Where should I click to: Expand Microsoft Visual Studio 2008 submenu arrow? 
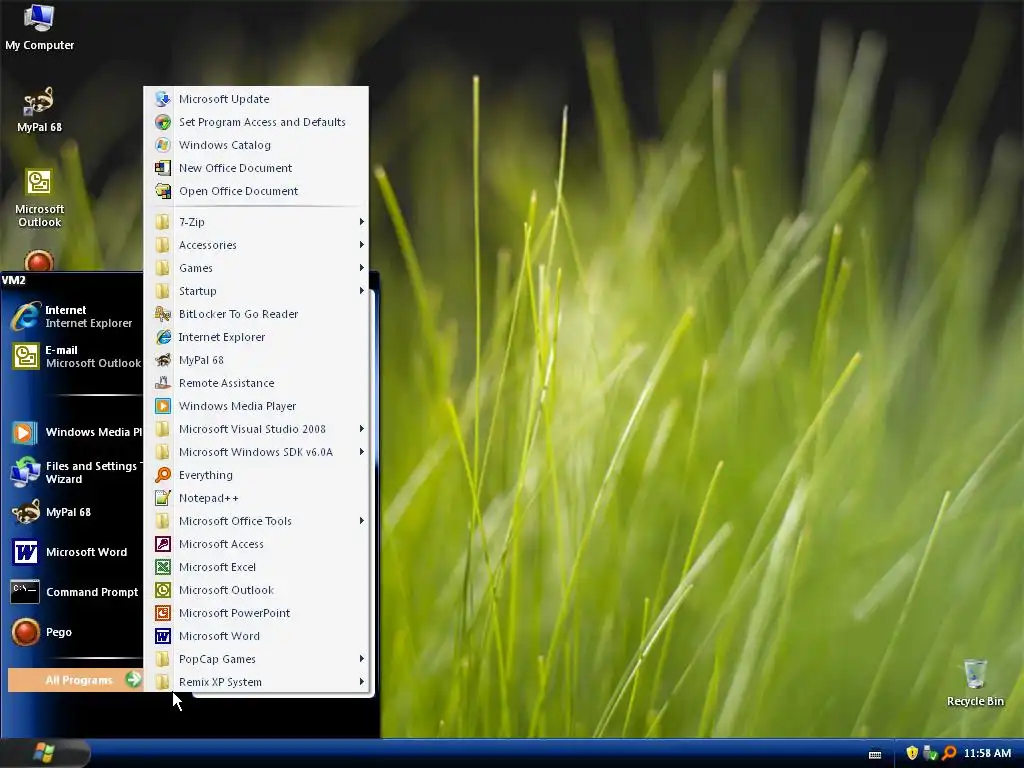361,429
